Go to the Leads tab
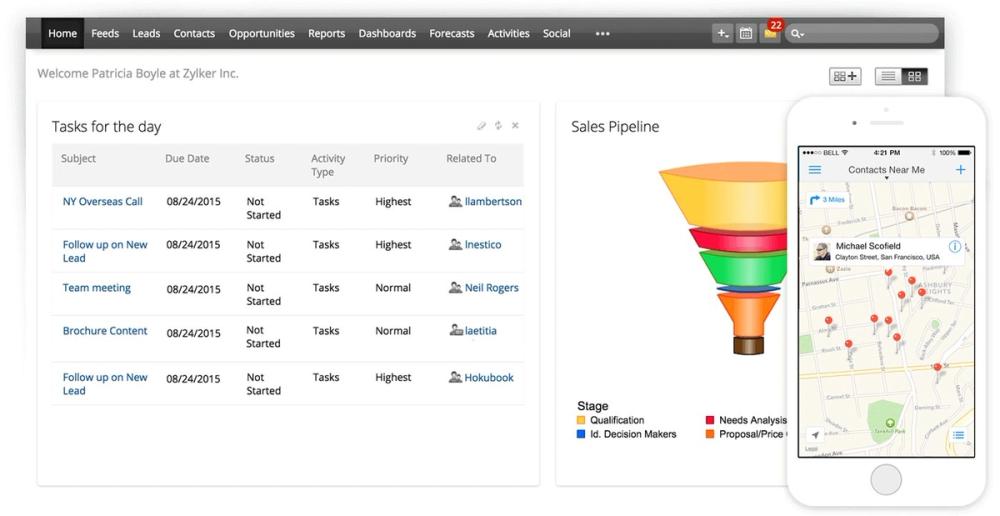Viewport: 1000px width, 516px height. pos(146,33)
